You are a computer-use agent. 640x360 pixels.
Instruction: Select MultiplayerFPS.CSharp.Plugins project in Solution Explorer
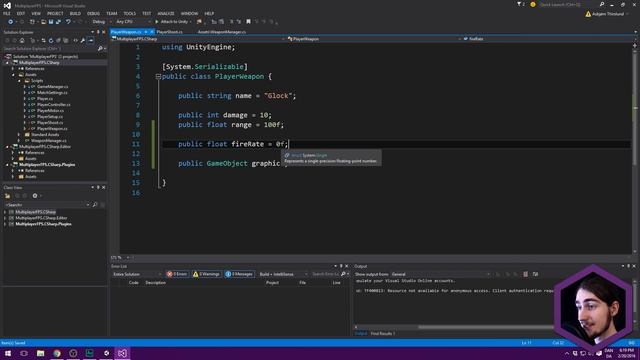[47, 164]
